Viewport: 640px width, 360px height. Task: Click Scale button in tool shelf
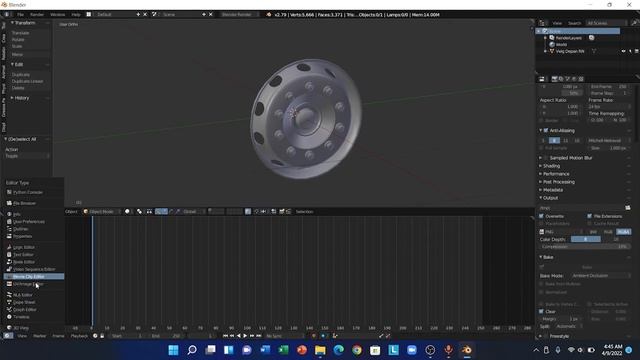pos(29,47)
